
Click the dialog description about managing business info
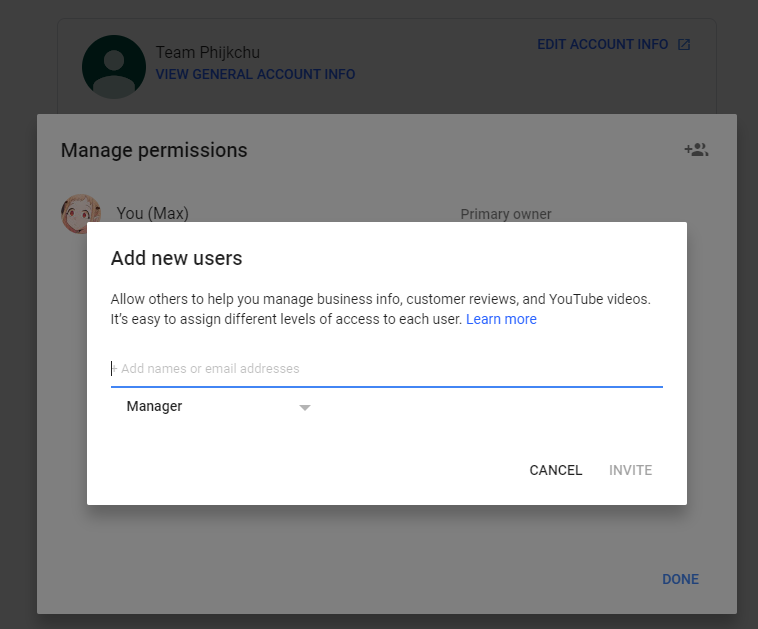coord(380,309)
